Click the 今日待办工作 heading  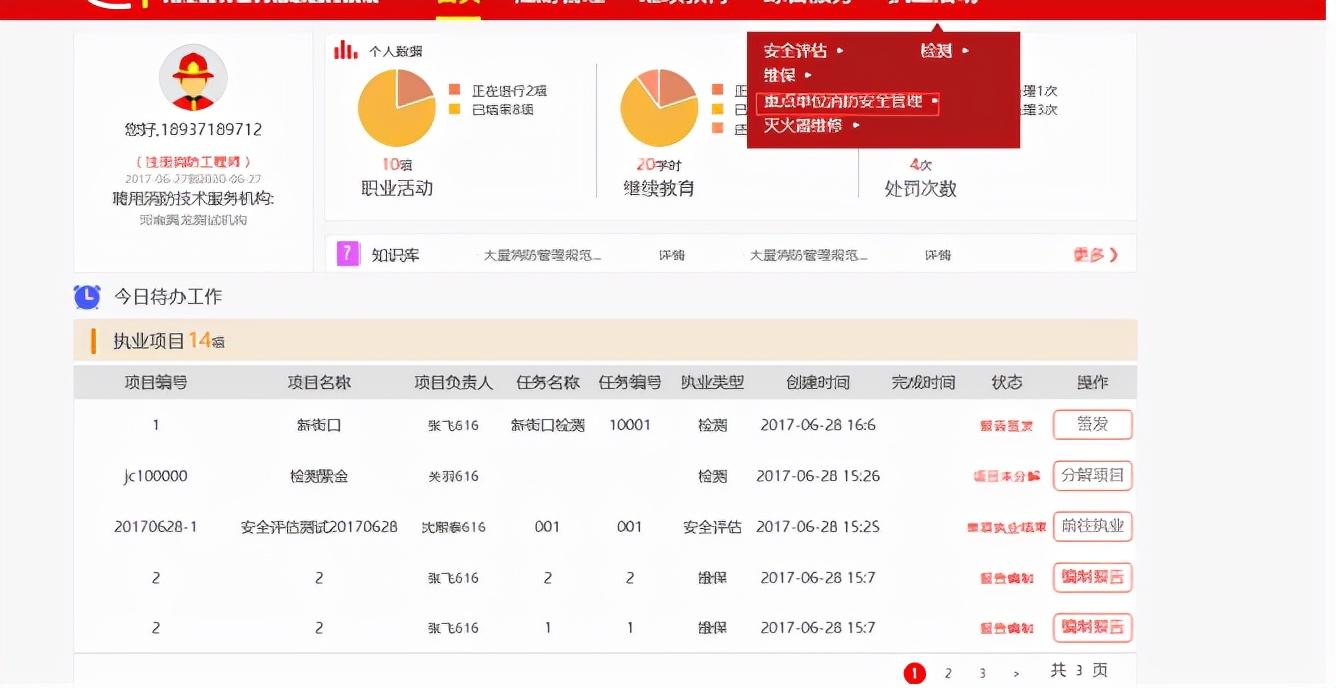168,297
